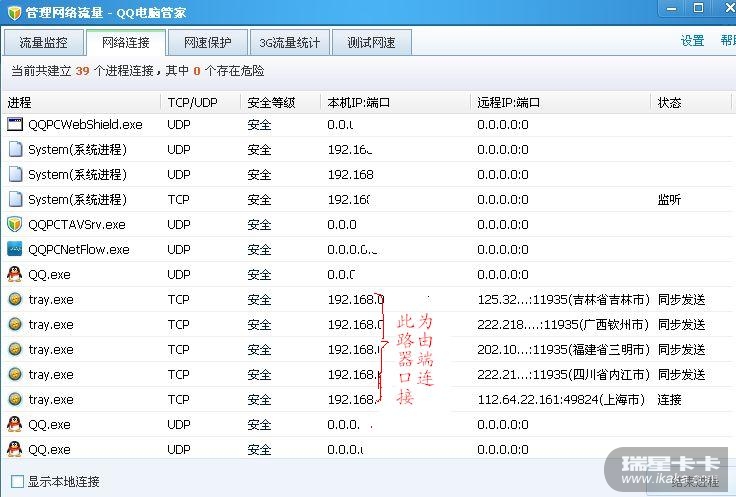
Task: Switch to the 流量监控 tab
Action: [44, 43]
